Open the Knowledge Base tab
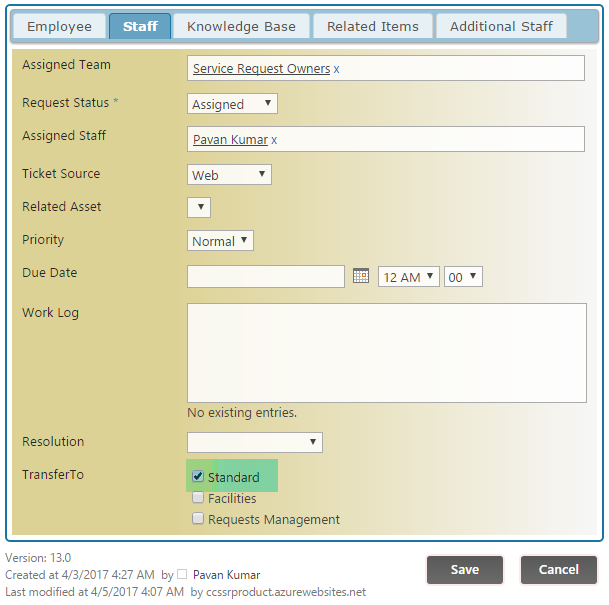Screen dimensions: 609x605 (242, 26)
